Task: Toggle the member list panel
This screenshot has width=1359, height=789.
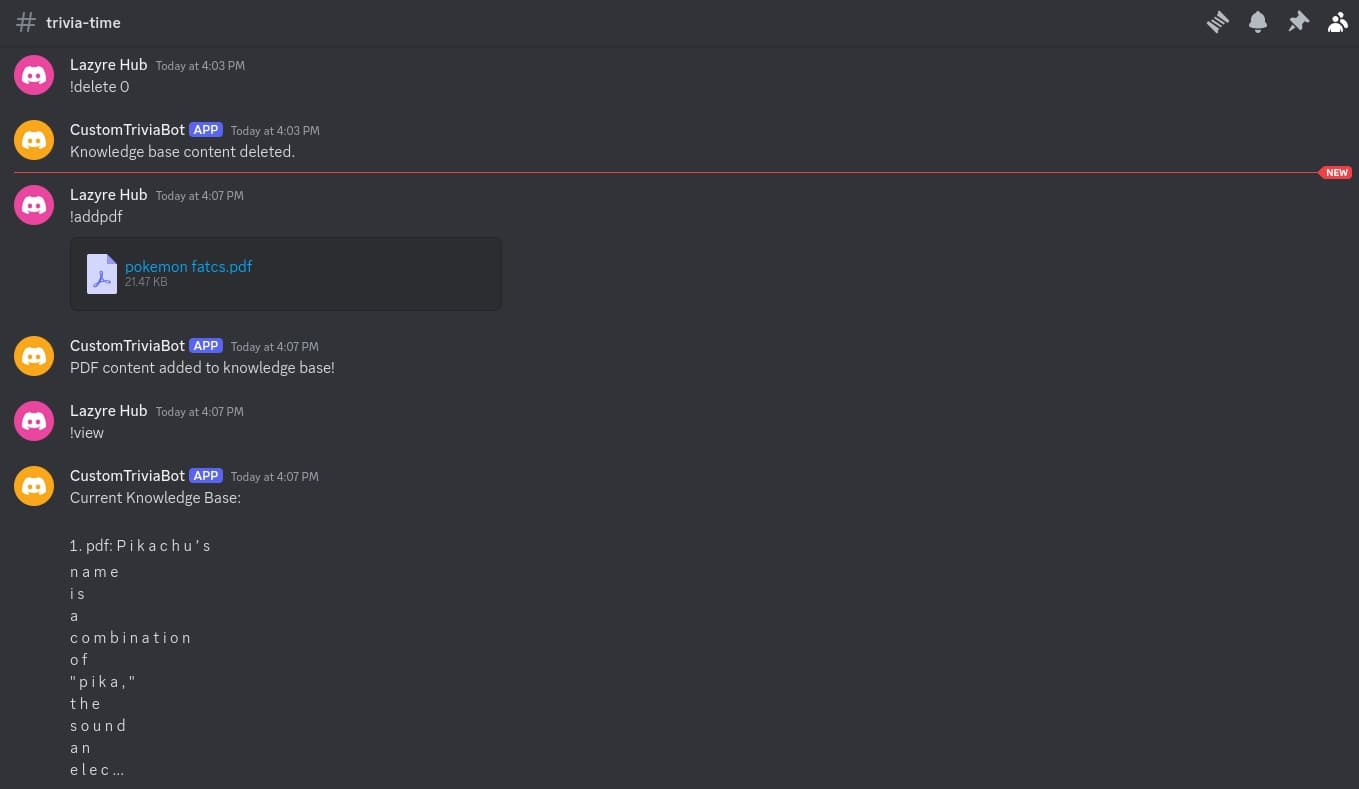Action: click(x=1337, y=22)
